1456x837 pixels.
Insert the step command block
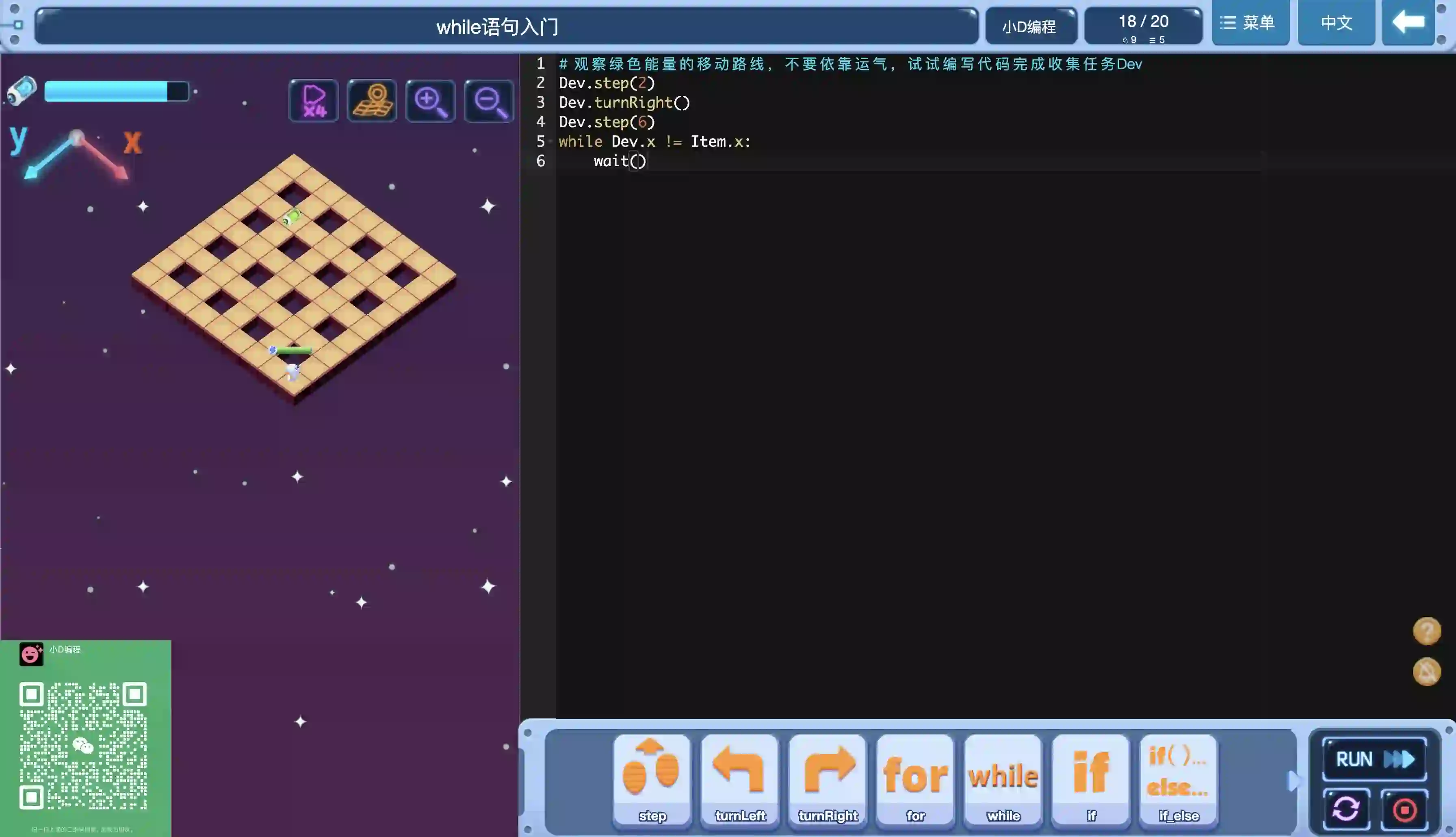[652, 778]
